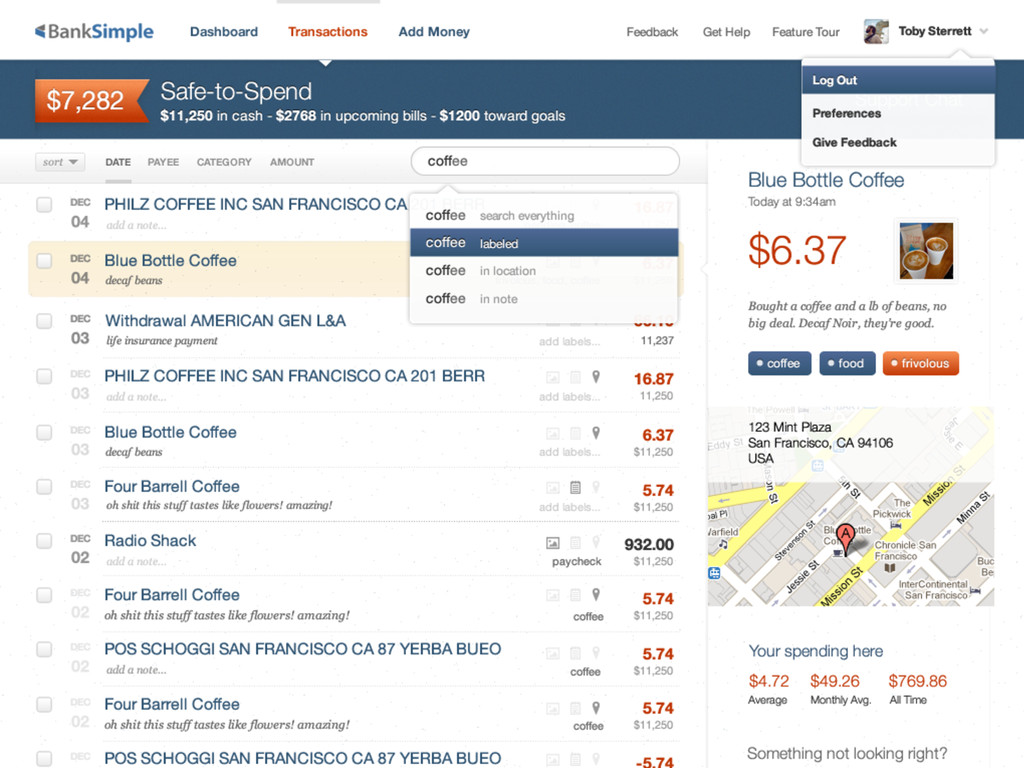The width and height of the screenshot is (1024, 768).
Task: Click the blue 'coffee' label tag
Action: click(x=780, y=363)
